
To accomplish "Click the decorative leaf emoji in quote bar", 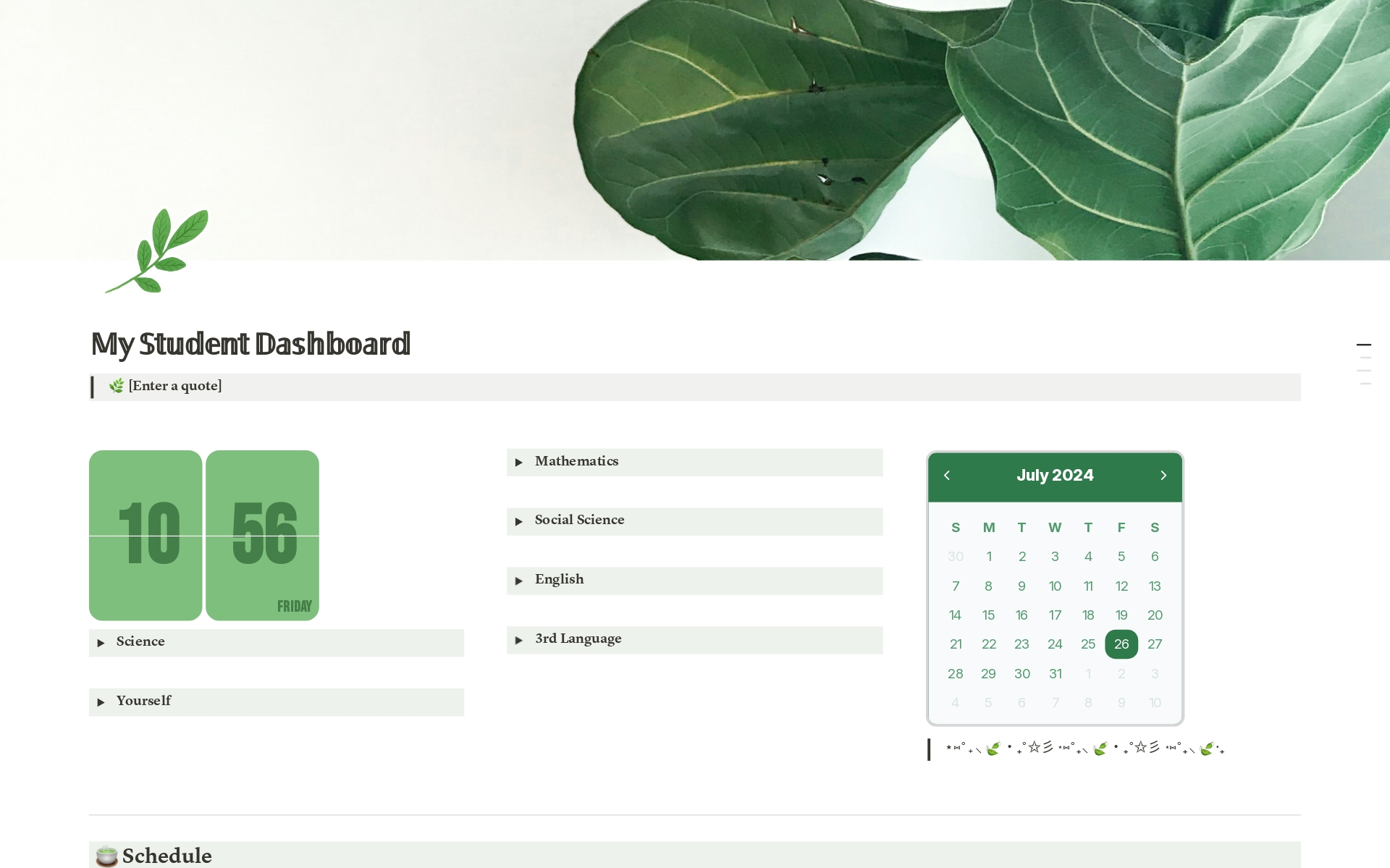I will click(115, 386).
